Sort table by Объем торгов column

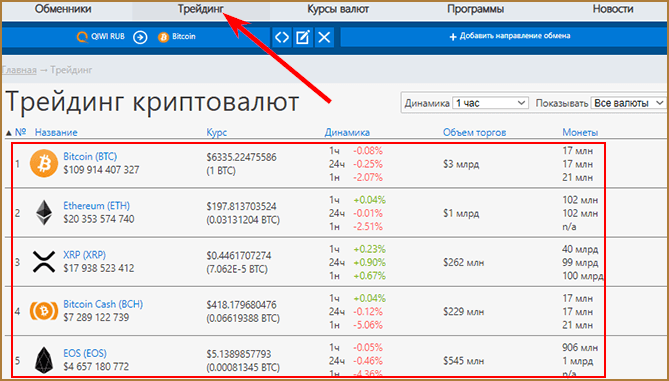coord(474,132)
